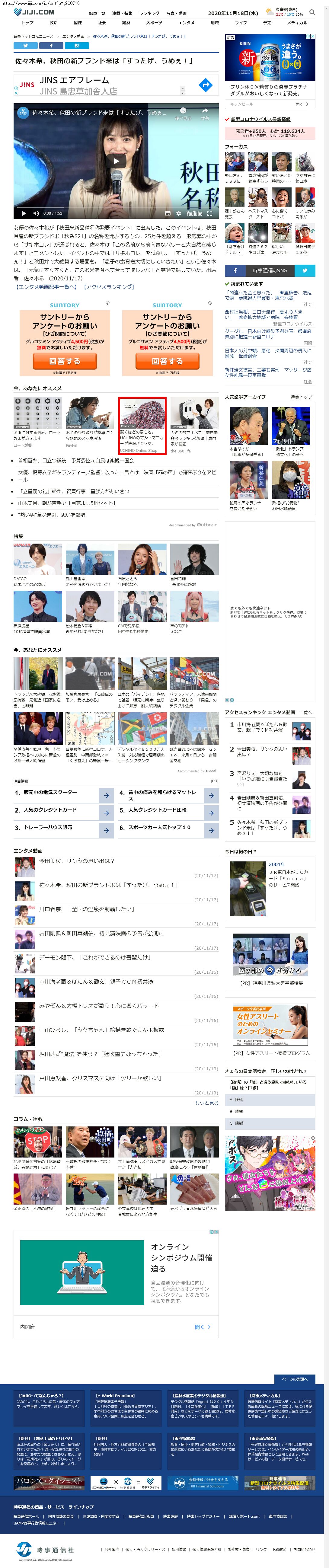
Task: Open the 経済 navigation item
Action: pos(126,23)
